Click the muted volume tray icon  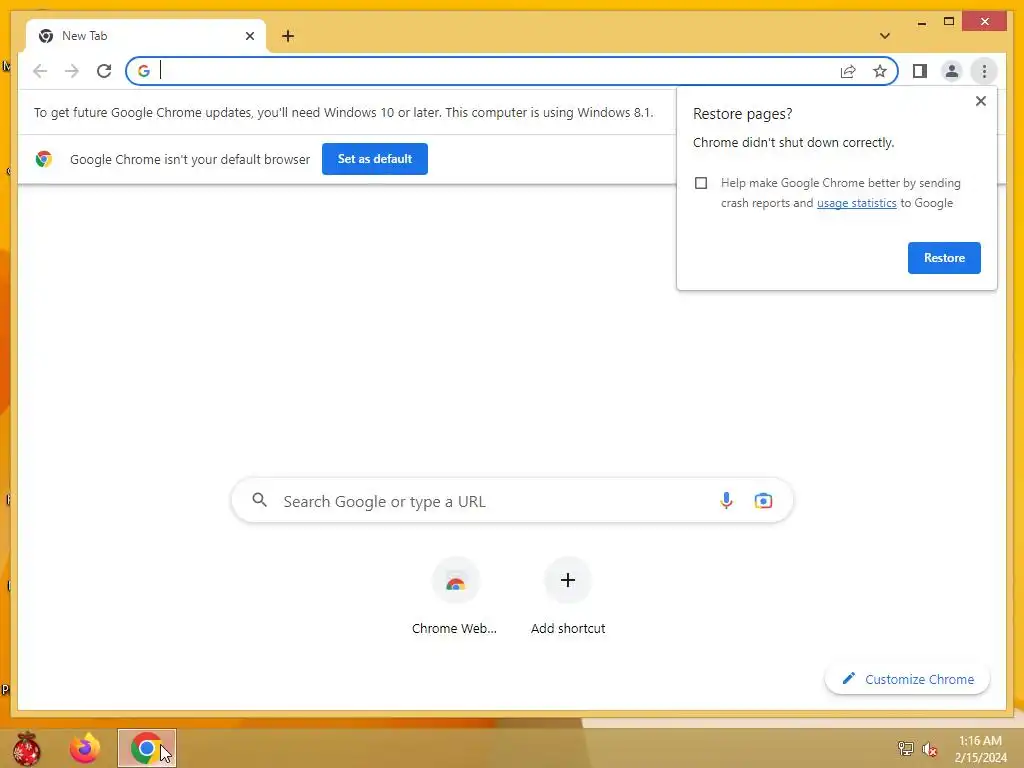[929, 749]
